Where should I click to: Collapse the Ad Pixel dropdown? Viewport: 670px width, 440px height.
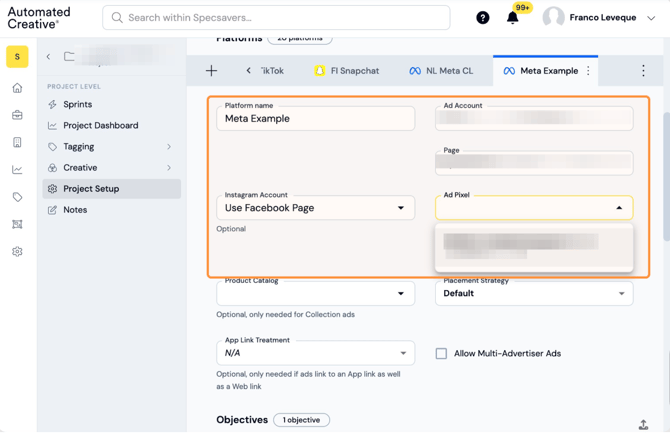click(x=619, y=208)
